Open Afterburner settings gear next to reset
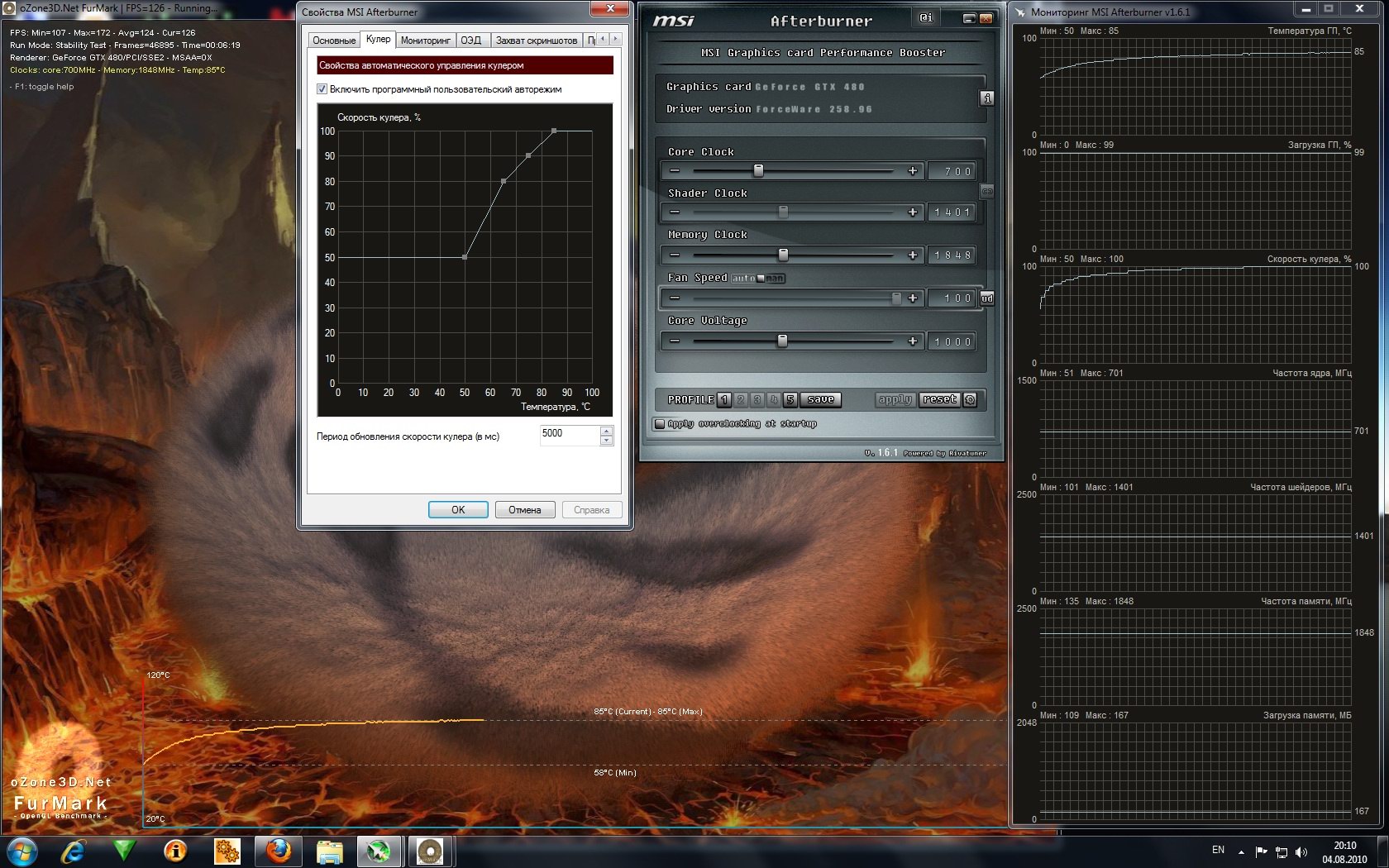1389x868 pixels. tap(971, 400)
